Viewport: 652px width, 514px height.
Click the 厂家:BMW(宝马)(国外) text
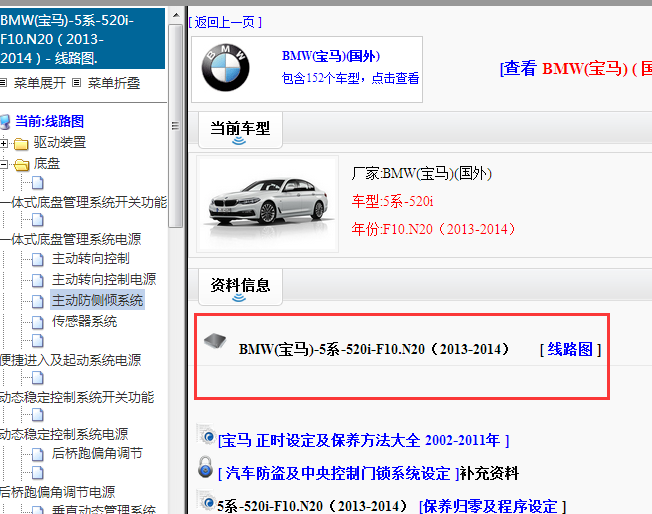coord(422,173)
